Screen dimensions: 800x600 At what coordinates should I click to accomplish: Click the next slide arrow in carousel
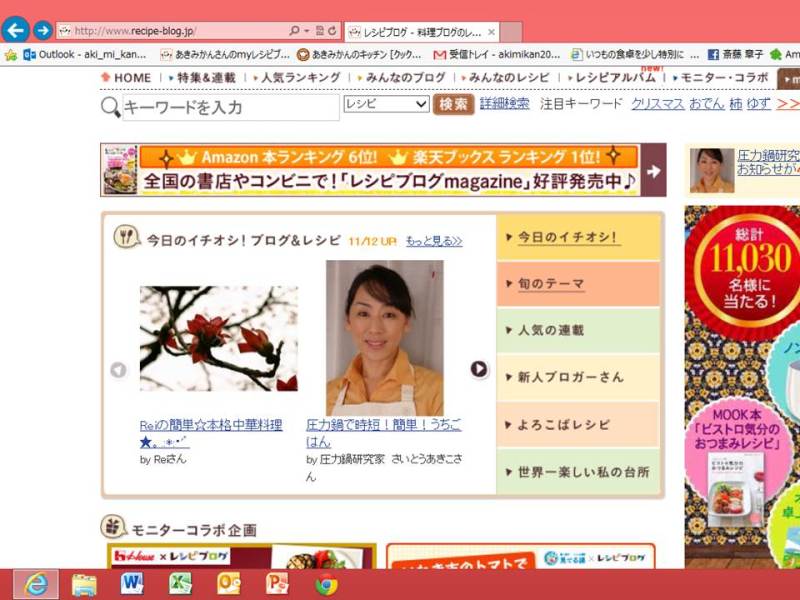pyautogui.click(x=479, y=368)
